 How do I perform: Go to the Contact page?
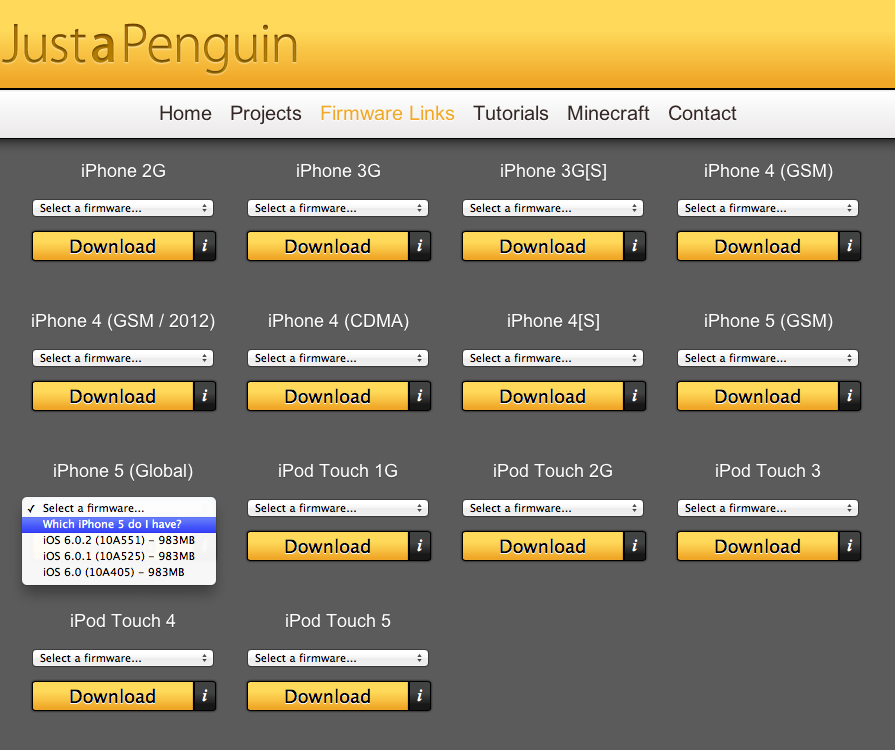703,114
